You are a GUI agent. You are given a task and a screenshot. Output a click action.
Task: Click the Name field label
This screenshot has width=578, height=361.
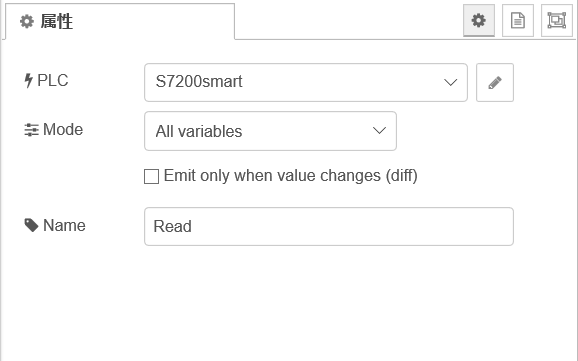pyautogui.click(x=65, y=225)
